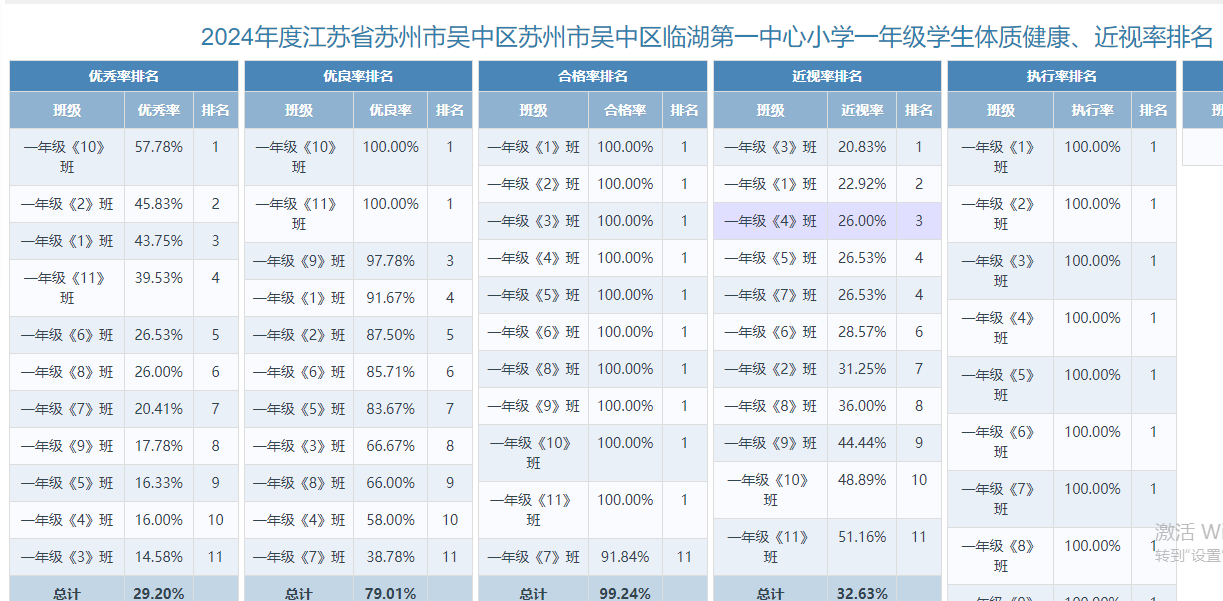
Task: Click 一年级《11》班 in the 优良率排名 table
Action: [x=299, y=214]
